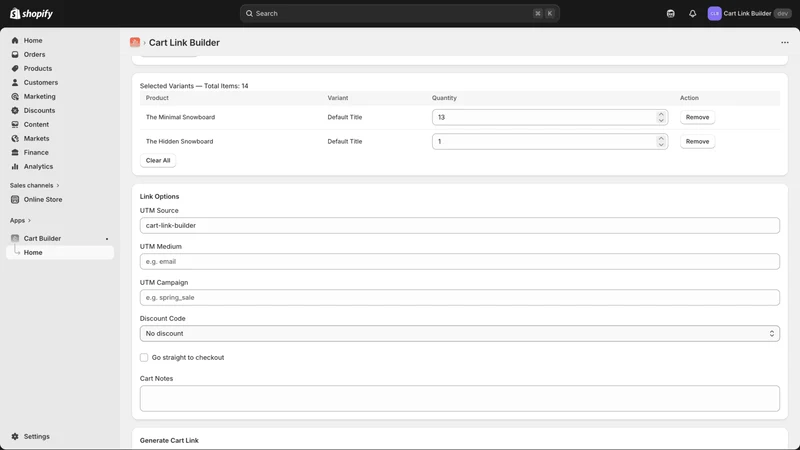The width and height of the screenshot is (800, 450).
Task: Click The Hidden Snowboard product name
Action: pyautogui.click(x=179, y=141)
